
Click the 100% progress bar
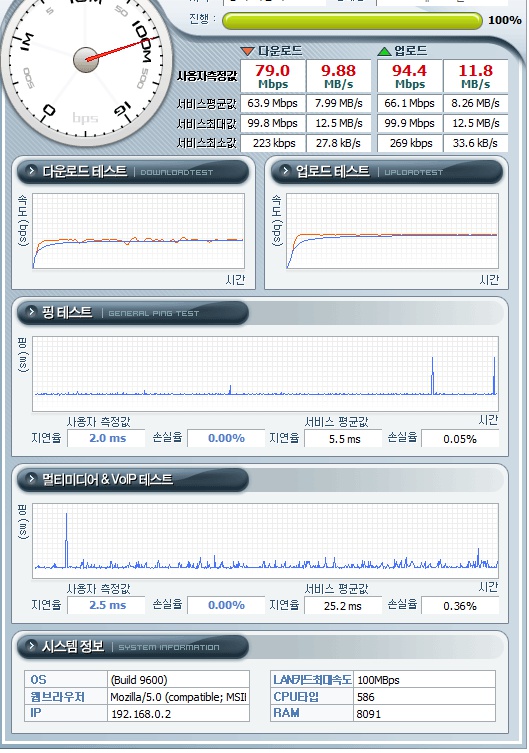pos(352,21)
